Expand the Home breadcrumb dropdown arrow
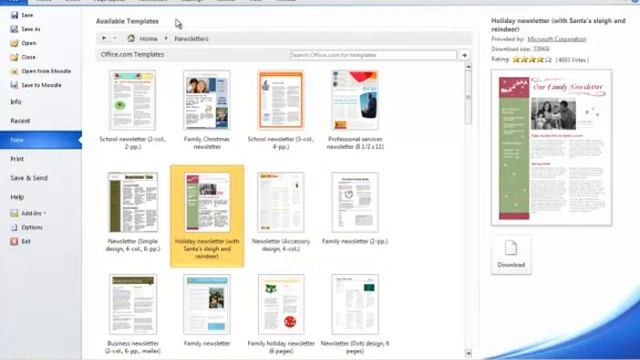 click(x=166, y=38)
